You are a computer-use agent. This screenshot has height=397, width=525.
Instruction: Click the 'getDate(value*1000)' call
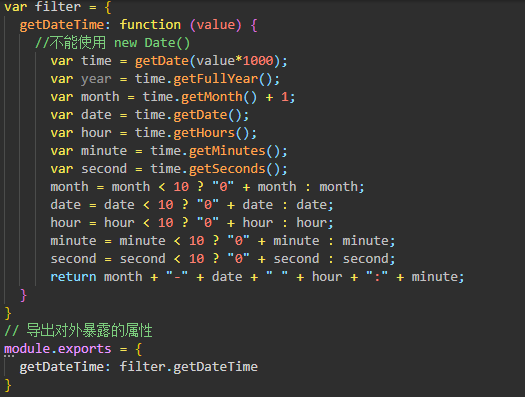[207, 61]
